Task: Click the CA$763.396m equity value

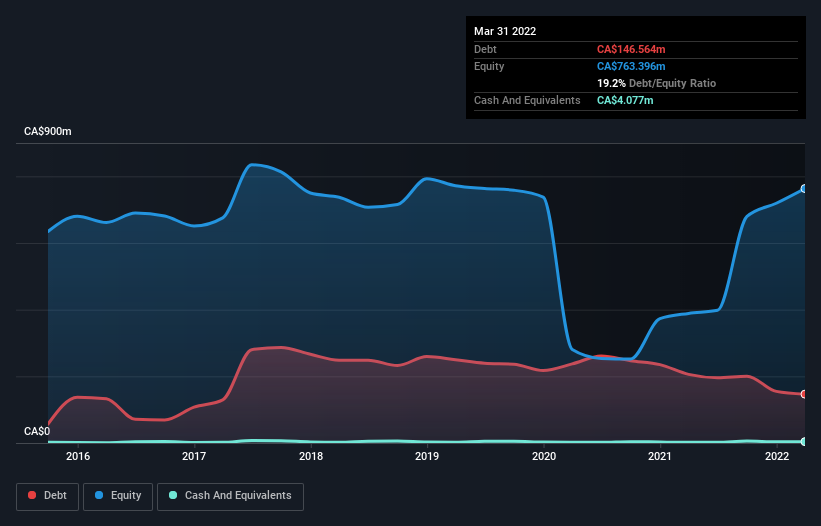Action: tap(631, 66)
